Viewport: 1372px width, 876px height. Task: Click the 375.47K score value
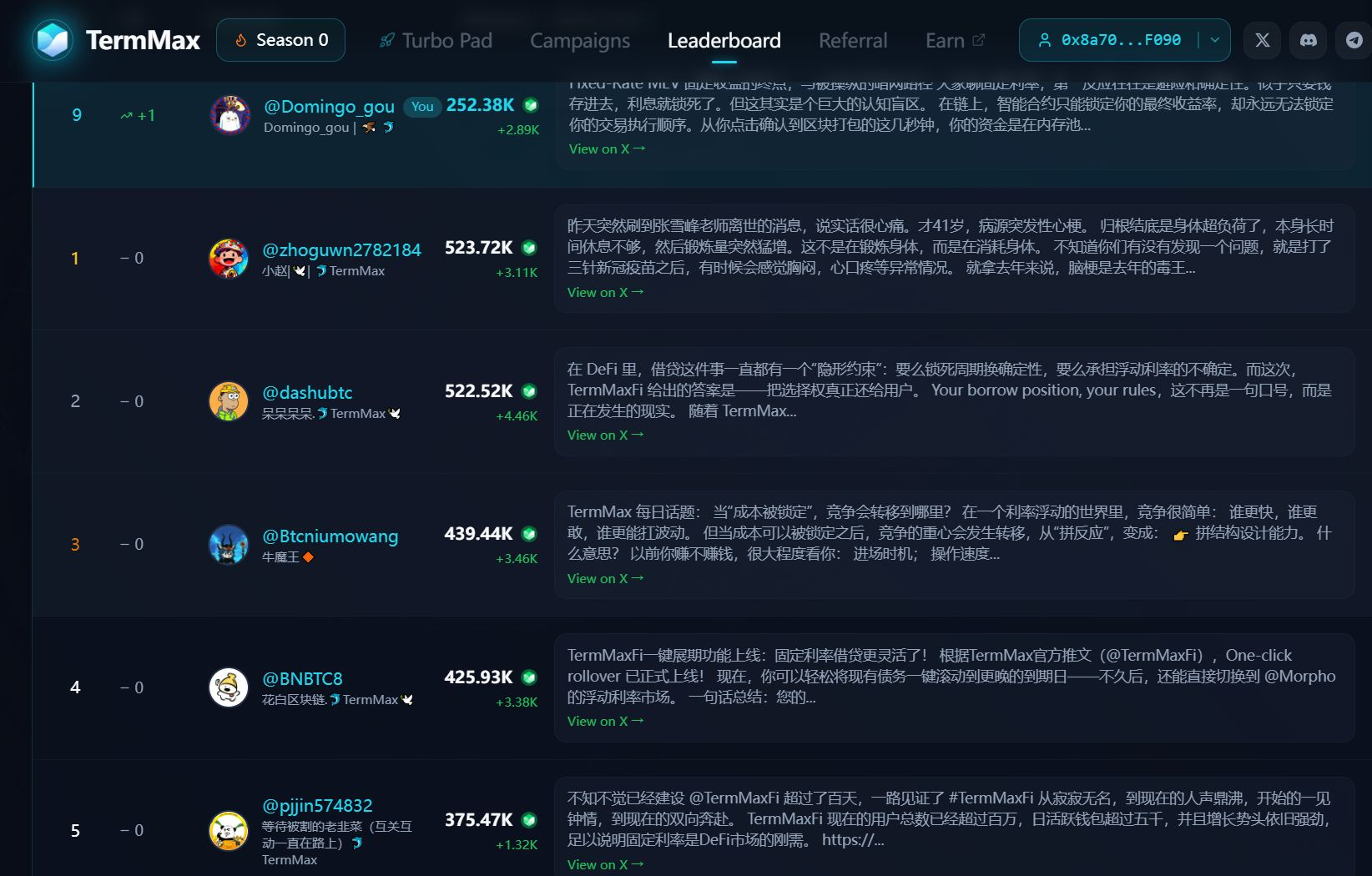[478, 819]
